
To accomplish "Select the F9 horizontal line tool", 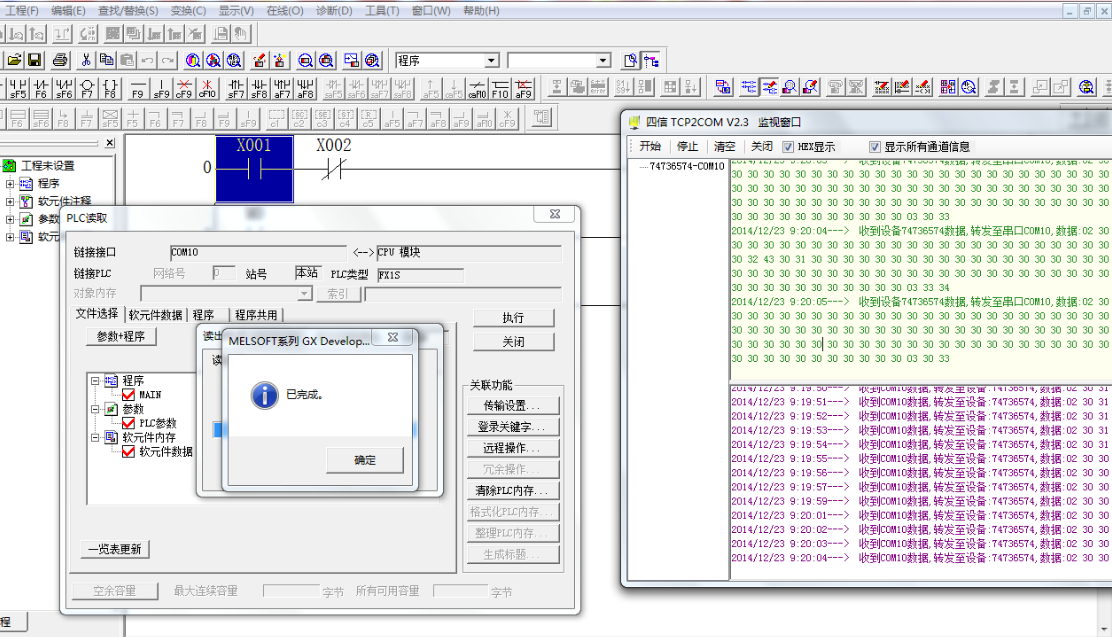I will click(x=137, y=89).
